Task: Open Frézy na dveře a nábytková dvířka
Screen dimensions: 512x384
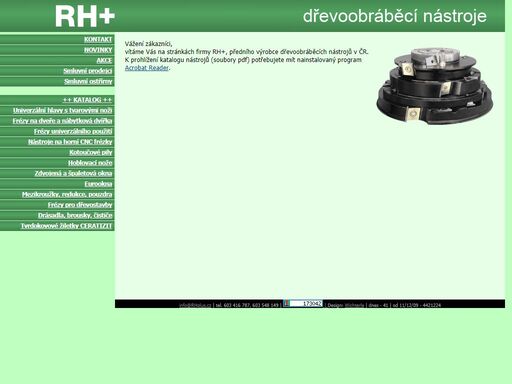Action: (62, 121)
